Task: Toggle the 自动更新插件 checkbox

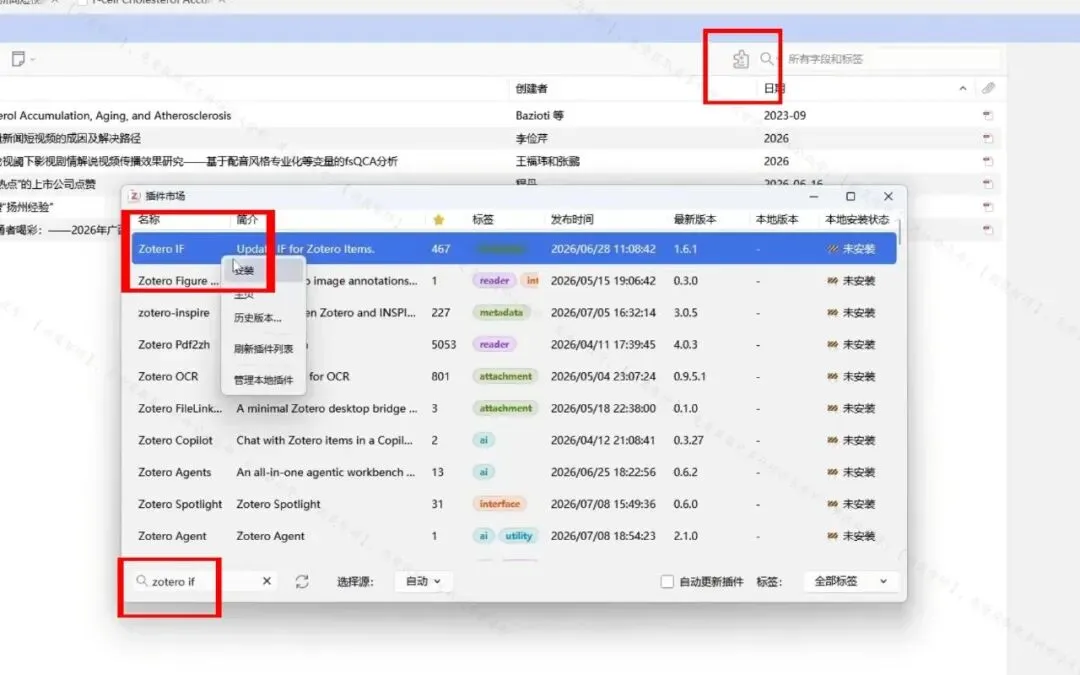Action: coord(667,581)
